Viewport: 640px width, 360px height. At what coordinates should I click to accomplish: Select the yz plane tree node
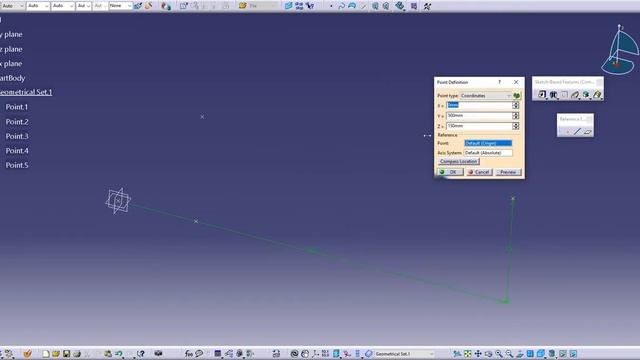[11, 49]
